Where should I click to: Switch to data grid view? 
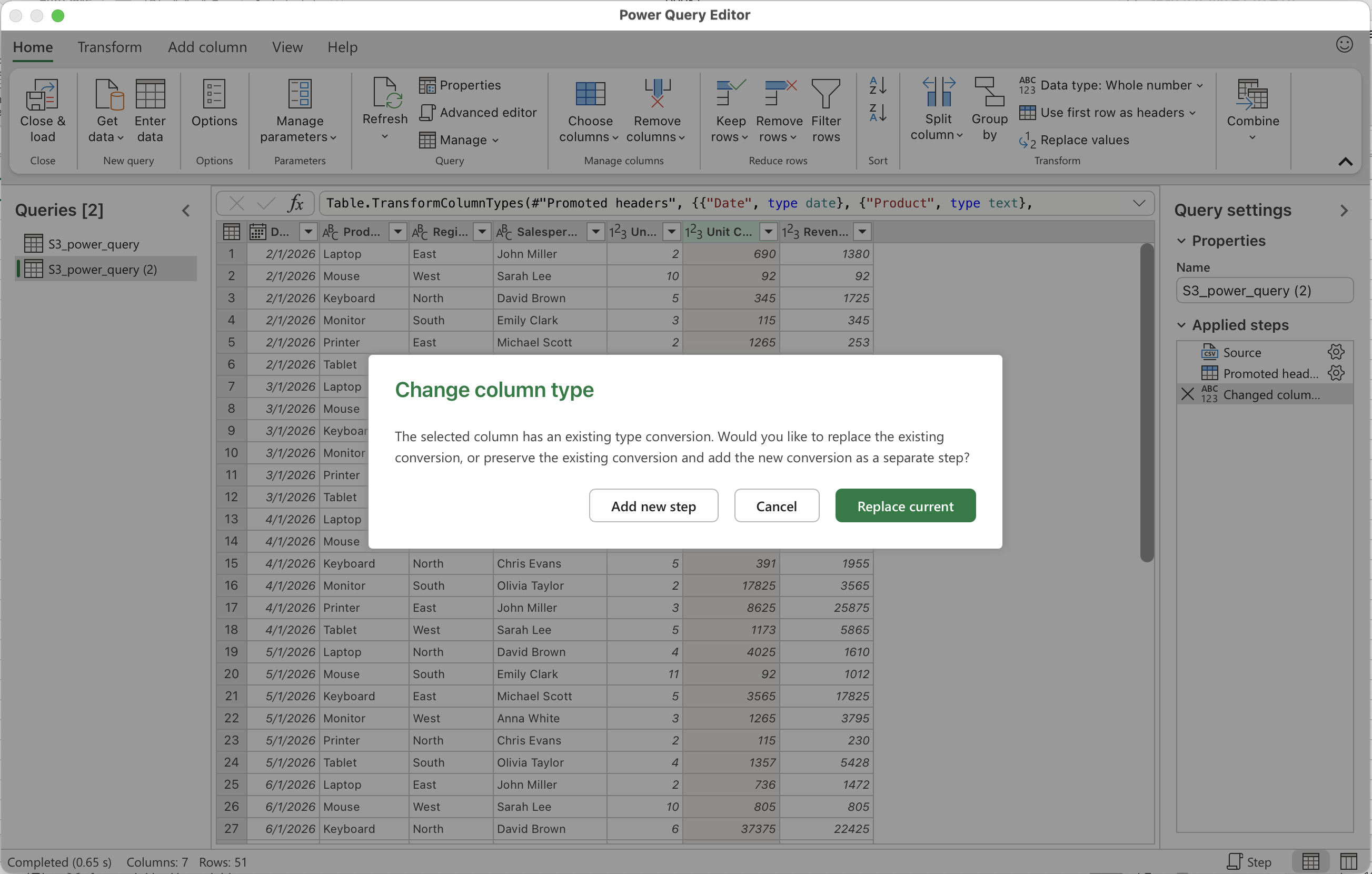pyautogui.click(x=1310, y=861)
